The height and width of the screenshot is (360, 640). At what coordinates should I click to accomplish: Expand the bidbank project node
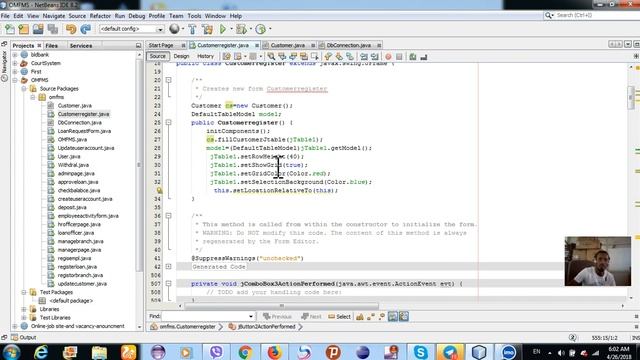[15, 55]
